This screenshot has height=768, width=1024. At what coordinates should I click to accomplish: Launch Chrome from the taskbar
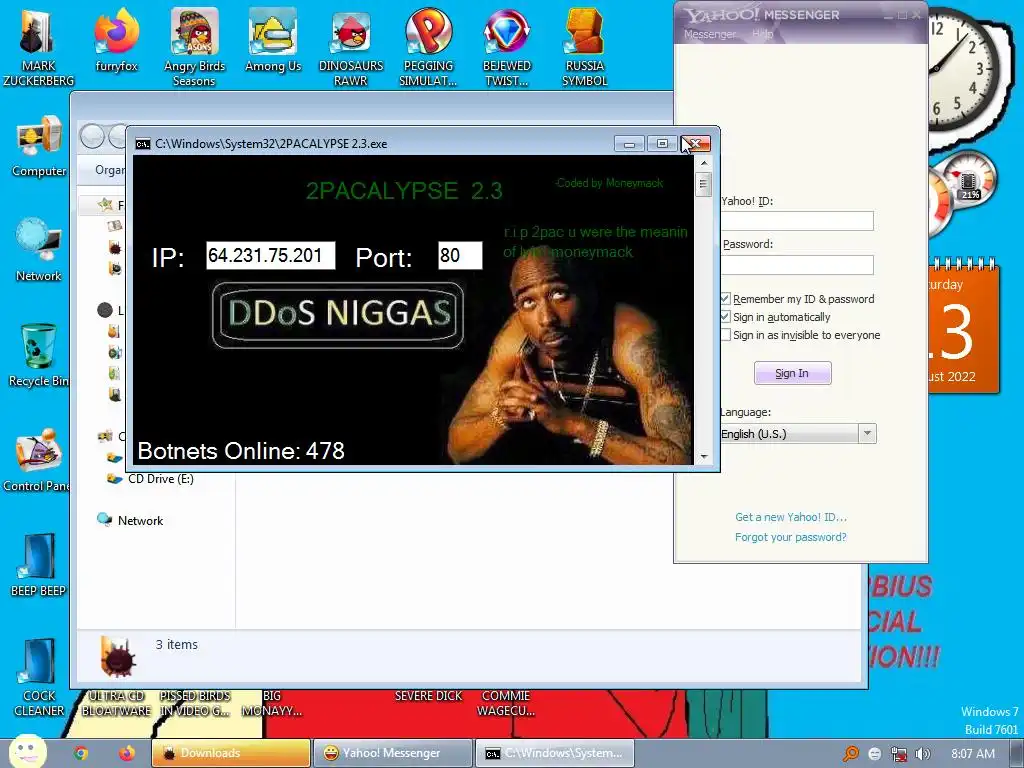coord(81,753)
